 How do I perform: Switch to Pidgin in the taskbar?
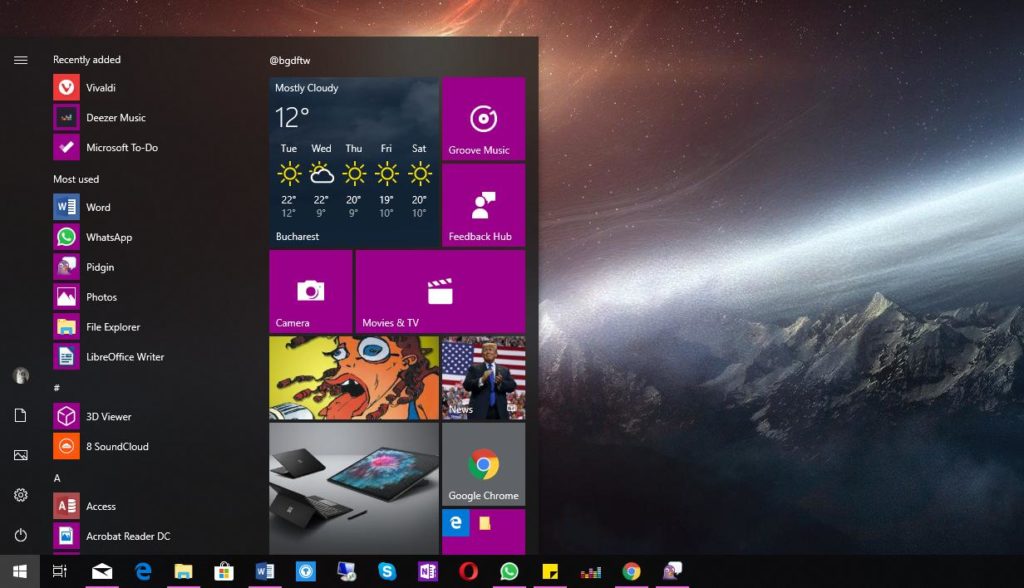click(x=672, y=572)
